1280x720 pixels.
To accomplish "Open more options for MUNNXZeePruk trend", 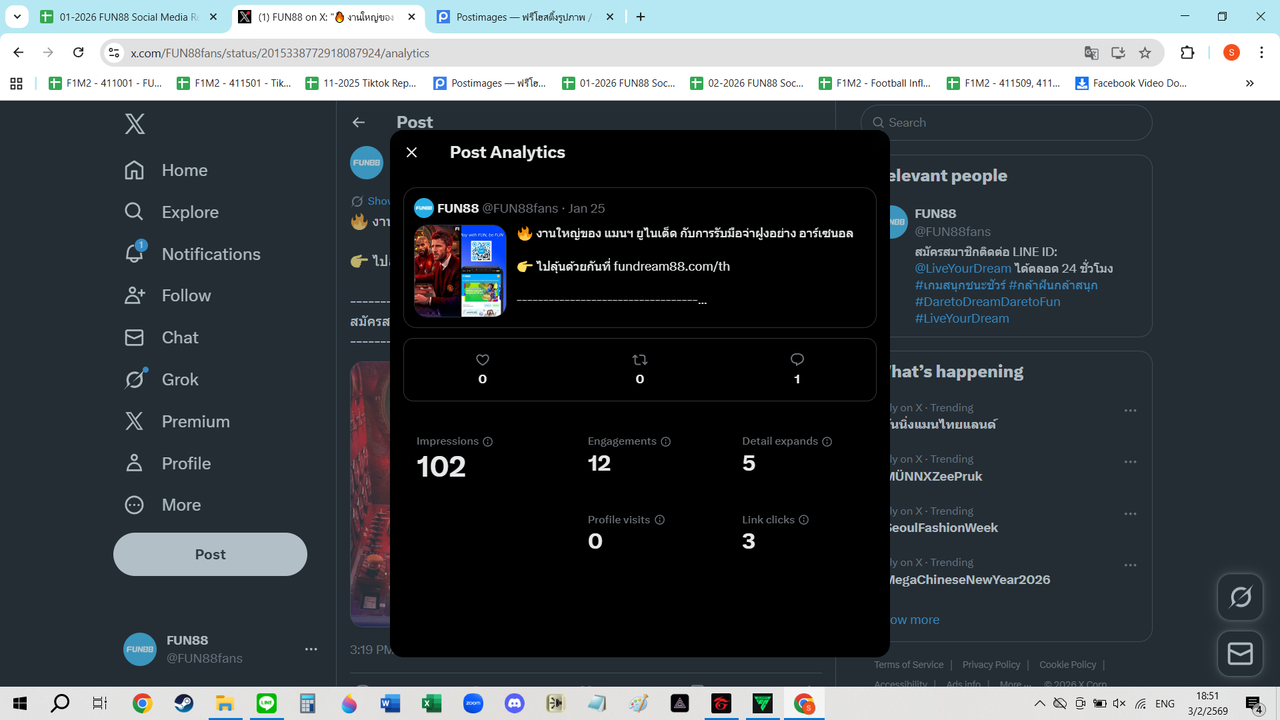I will coord(1130,462).
